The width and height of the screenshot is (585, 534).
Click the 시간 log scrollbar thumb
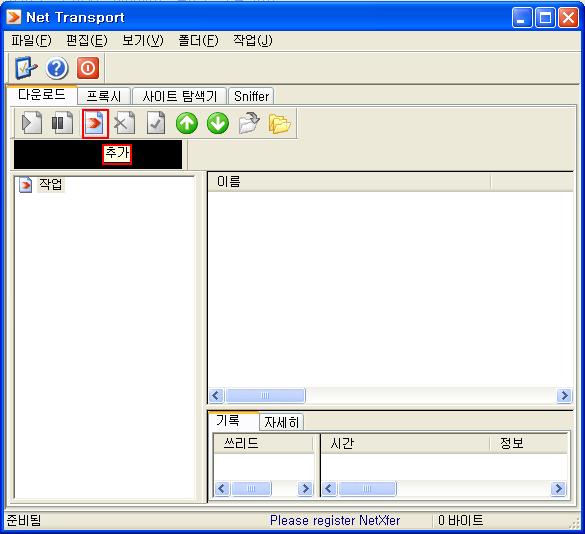(x=367, y=488)
